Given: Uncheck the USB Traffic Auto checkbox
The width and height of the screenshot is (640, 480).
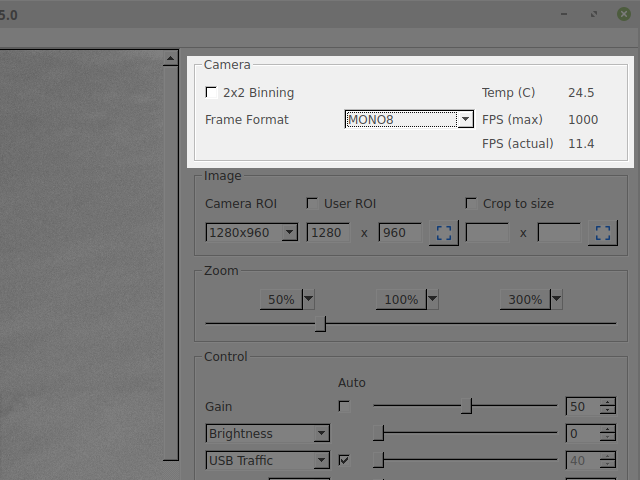Looking at the screenshot, I should coord(344,460).
